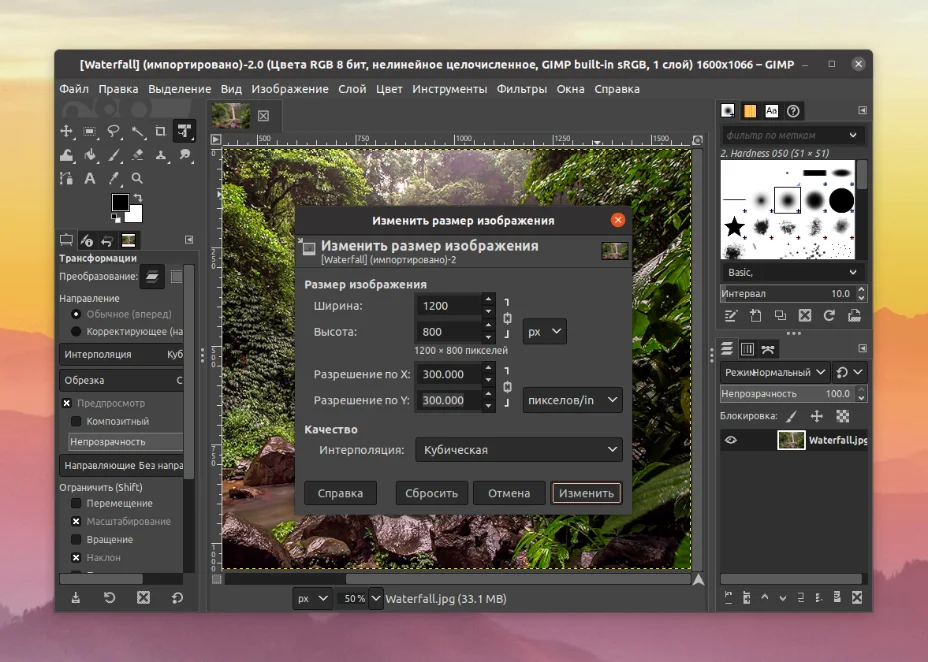This screenshot has width=928, height=662.
Task: Switch to the Channels tab in layers panel
Action: pyautogui.click(x=746, y=349)
